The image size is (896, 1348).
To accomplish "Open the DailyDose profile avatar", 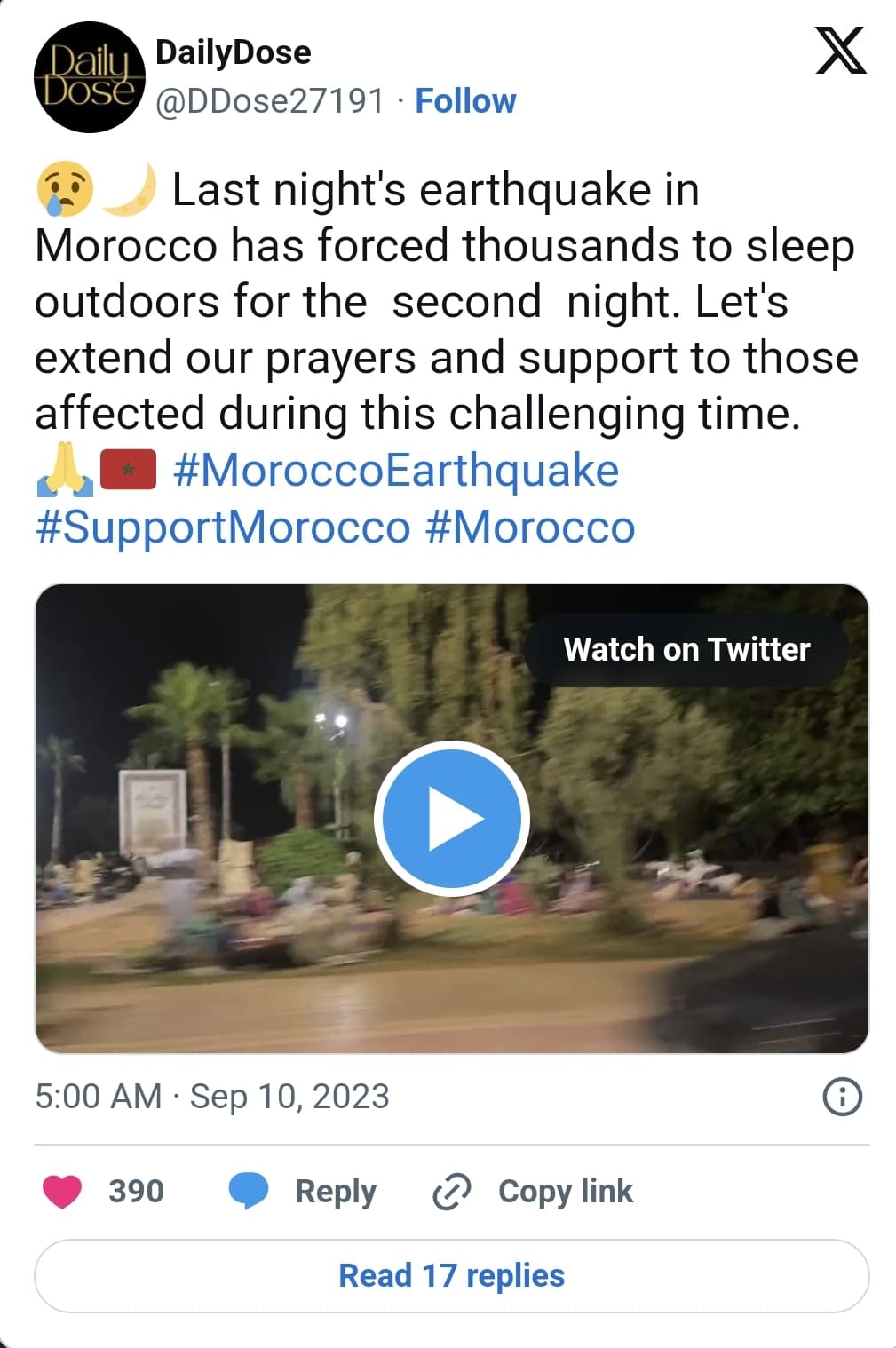I will pyautogui.click(x=89, y=78).
